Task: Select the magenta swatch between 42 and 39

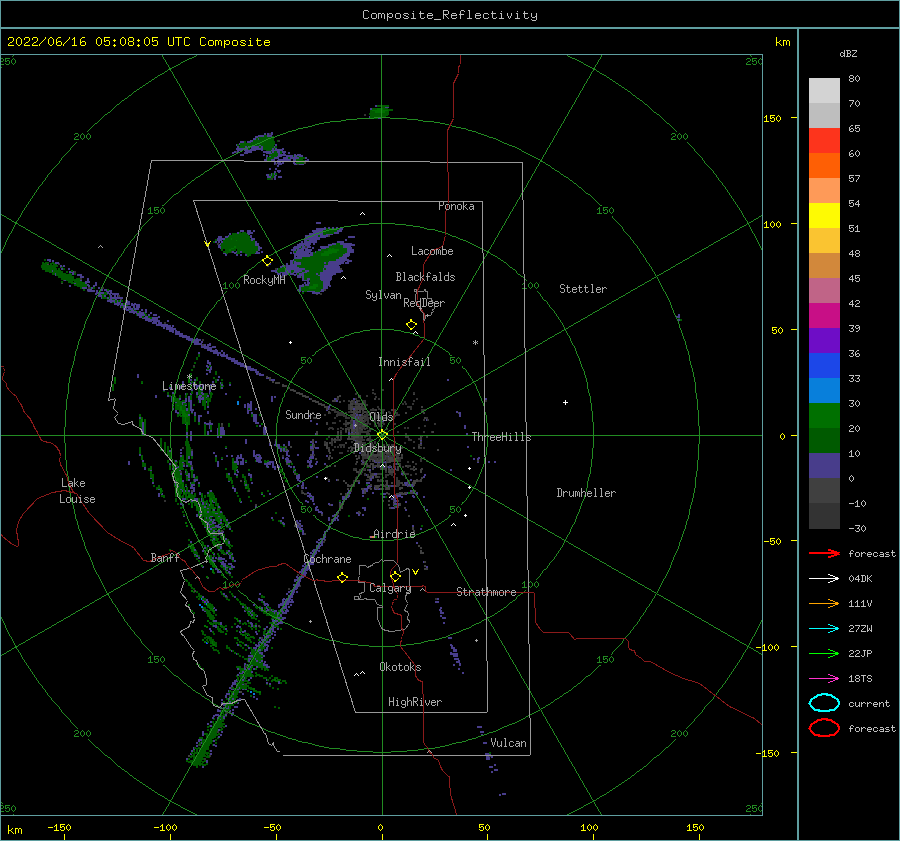Action: tap(824, 316)
